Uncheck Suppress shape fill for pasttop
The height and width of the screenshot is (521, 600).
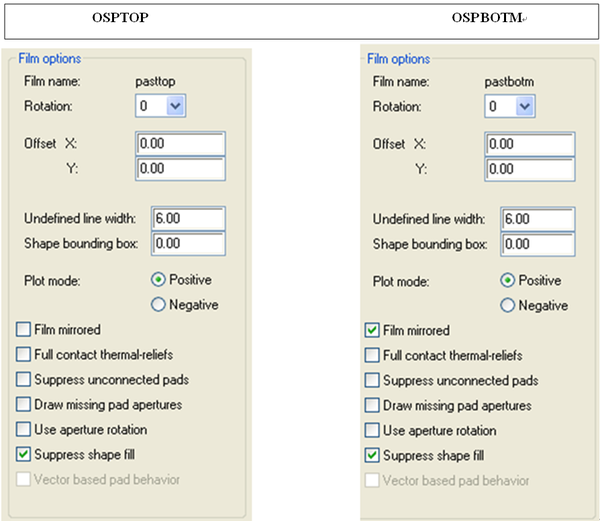click(x=23, y=455)
